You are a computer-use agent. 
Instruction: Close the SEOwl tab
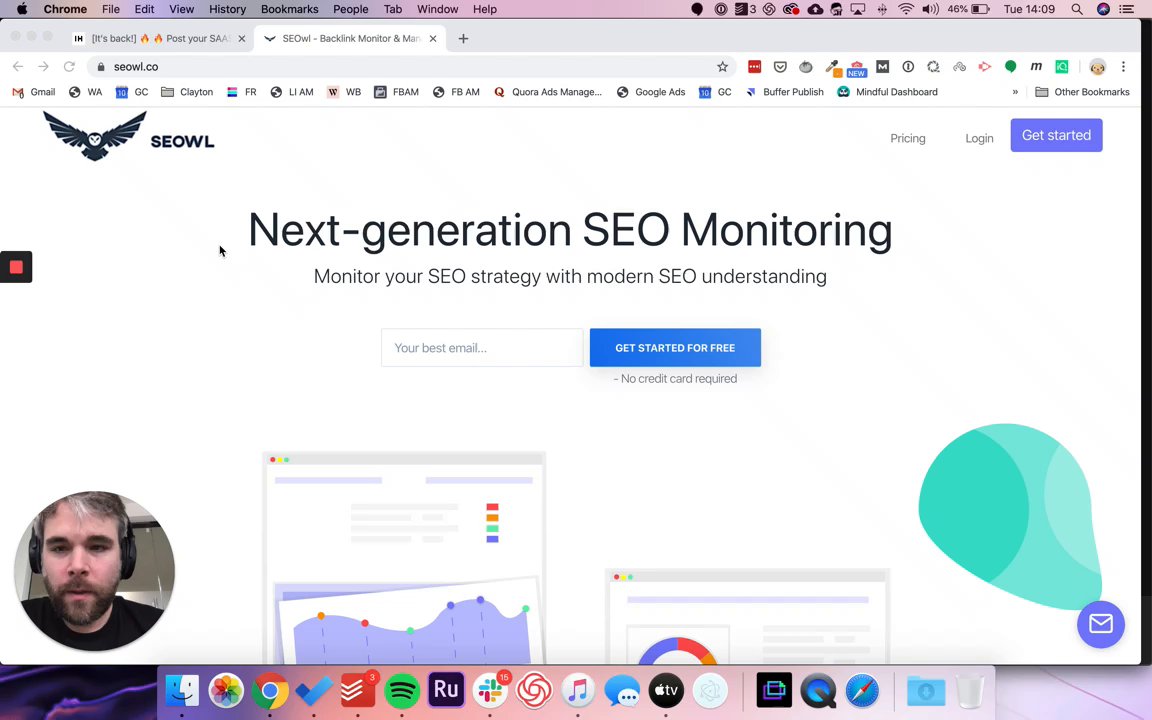click(x=433, y=39)
